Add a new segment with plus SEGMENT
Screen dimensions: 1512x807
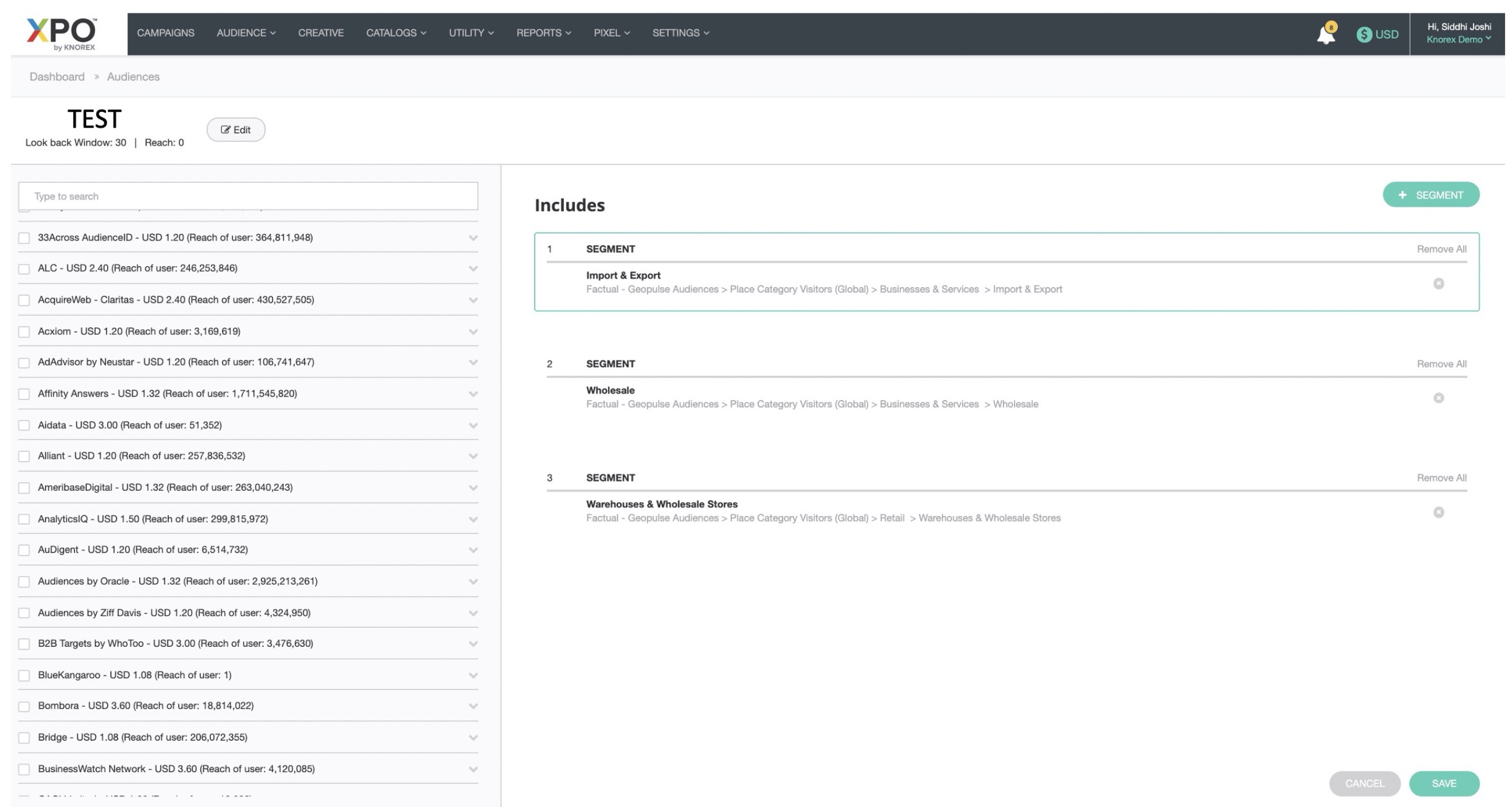[x=1430, y=195]
